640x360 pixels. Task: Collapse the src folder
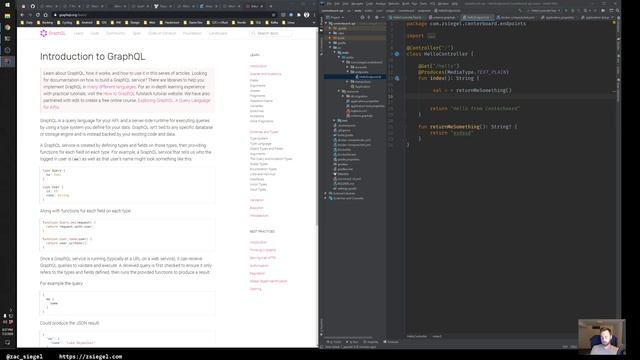pos(330,47)
